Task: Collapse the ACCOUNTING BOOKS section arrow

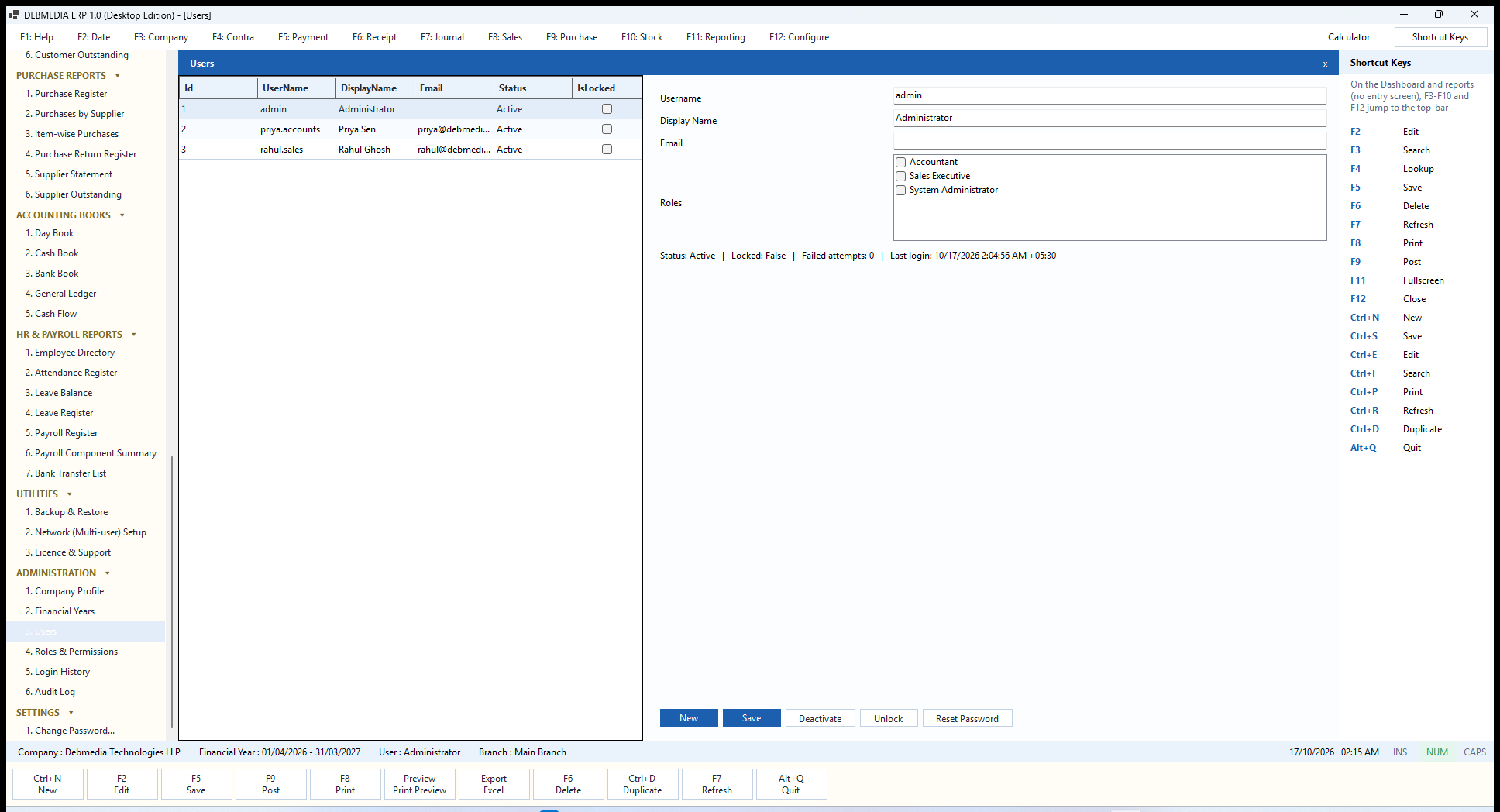Action: (122, 215)
